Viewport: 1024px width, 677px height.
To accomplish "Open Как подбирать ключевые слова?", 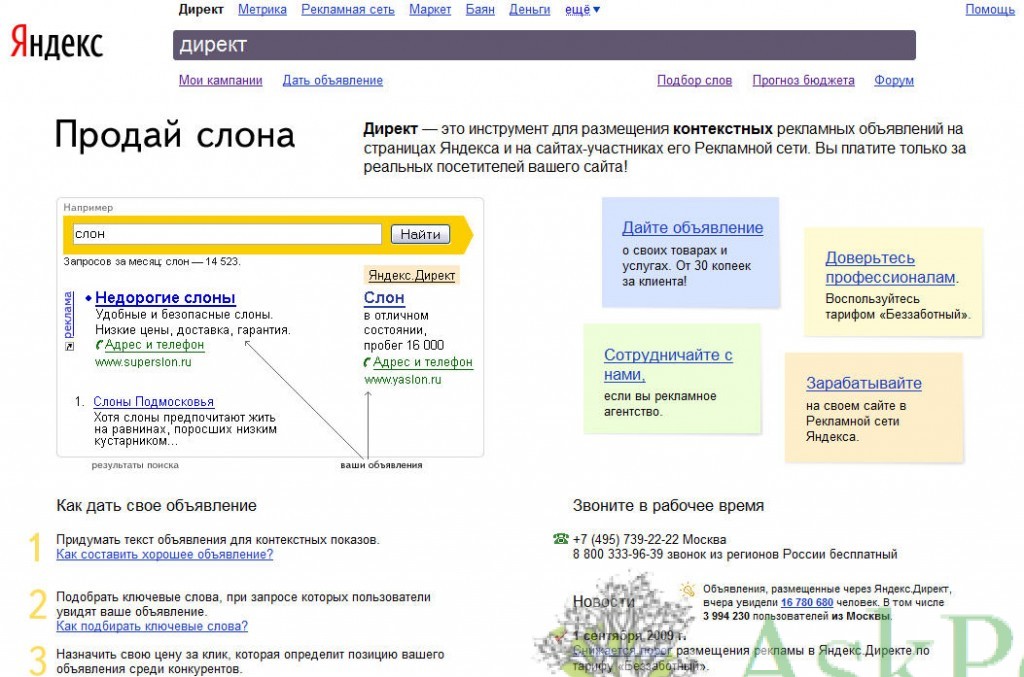I will [152, 626].
